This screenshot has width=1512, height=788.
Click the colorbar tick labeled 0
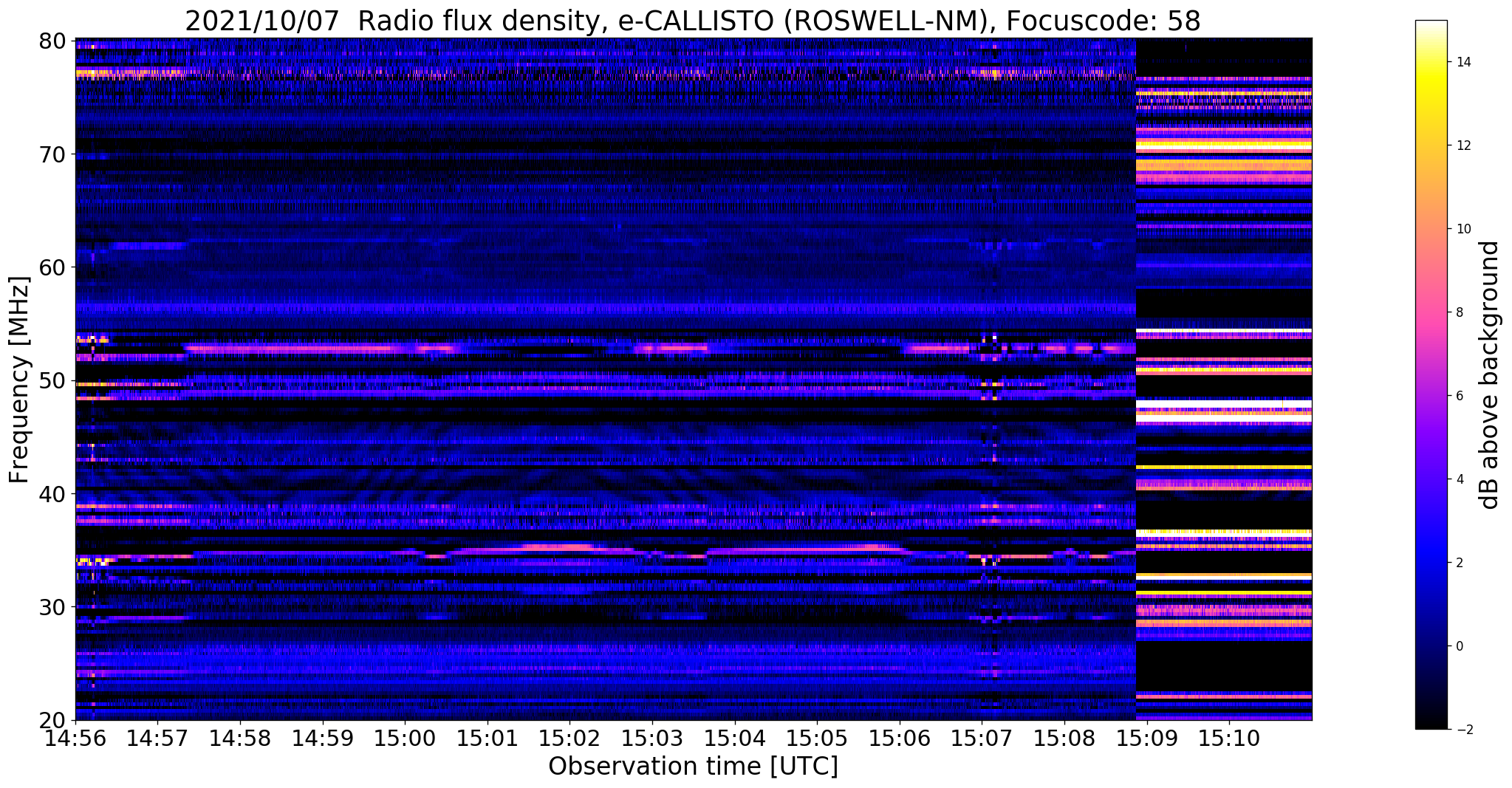pyautogui.click(x=1459, y=646)
